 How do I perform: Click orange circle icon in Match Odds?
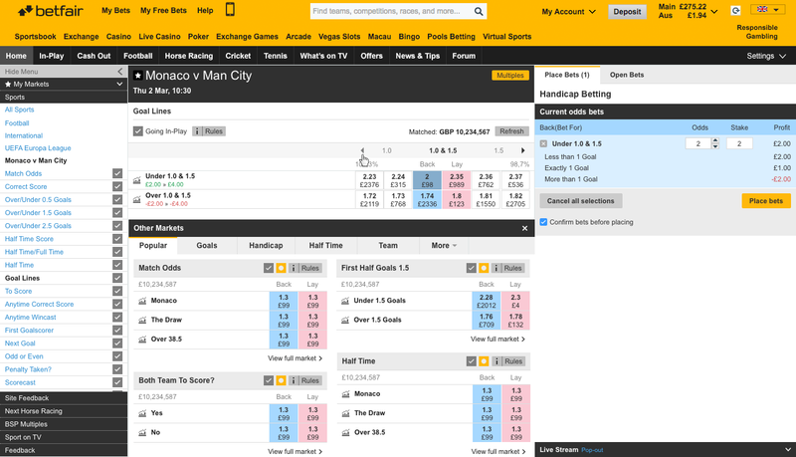click(x=281, y=268)
